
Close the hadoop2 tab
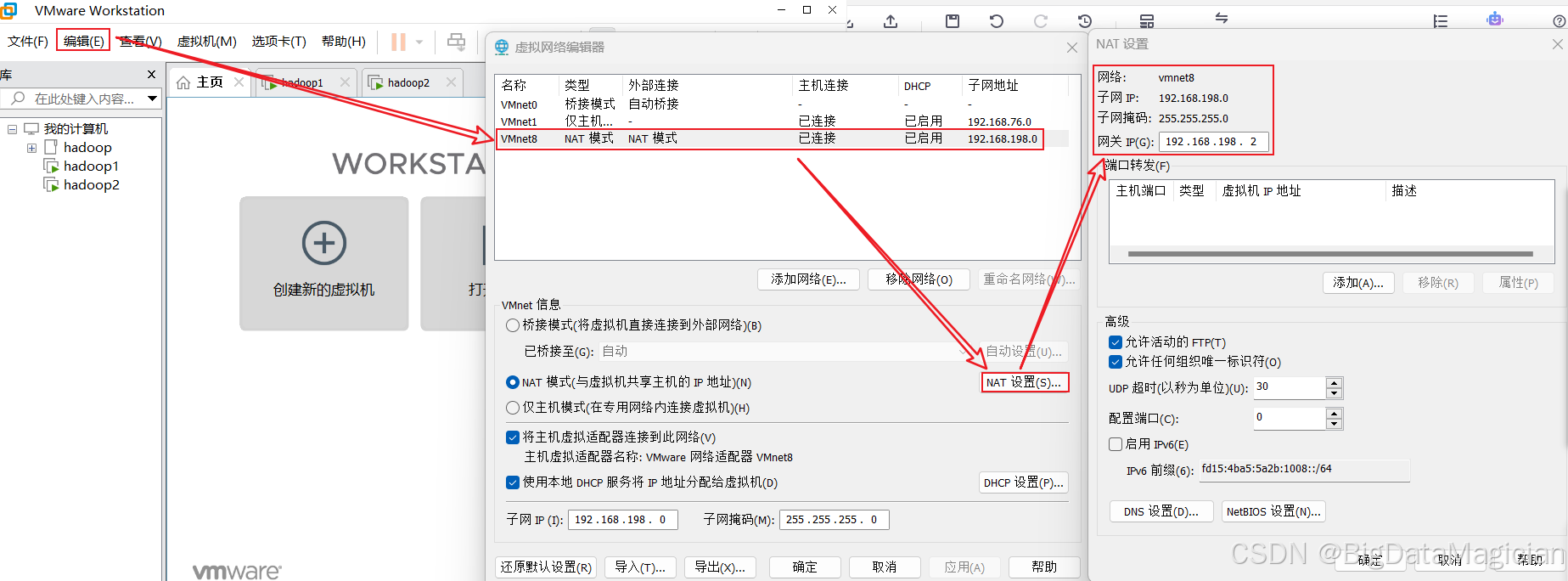(x=451, y=82)
